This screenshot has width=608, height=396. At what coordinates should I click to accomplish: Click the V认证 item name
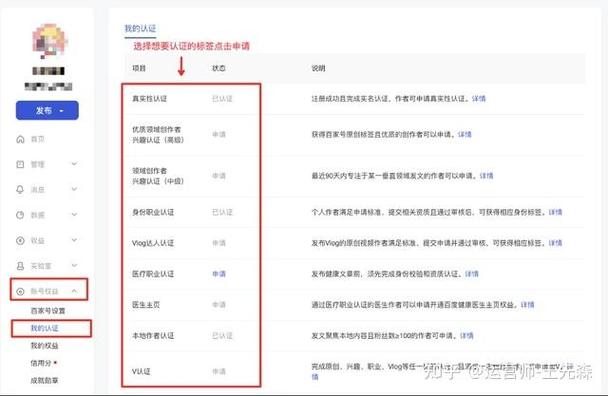pyautogui.click(x=141, y=371)
